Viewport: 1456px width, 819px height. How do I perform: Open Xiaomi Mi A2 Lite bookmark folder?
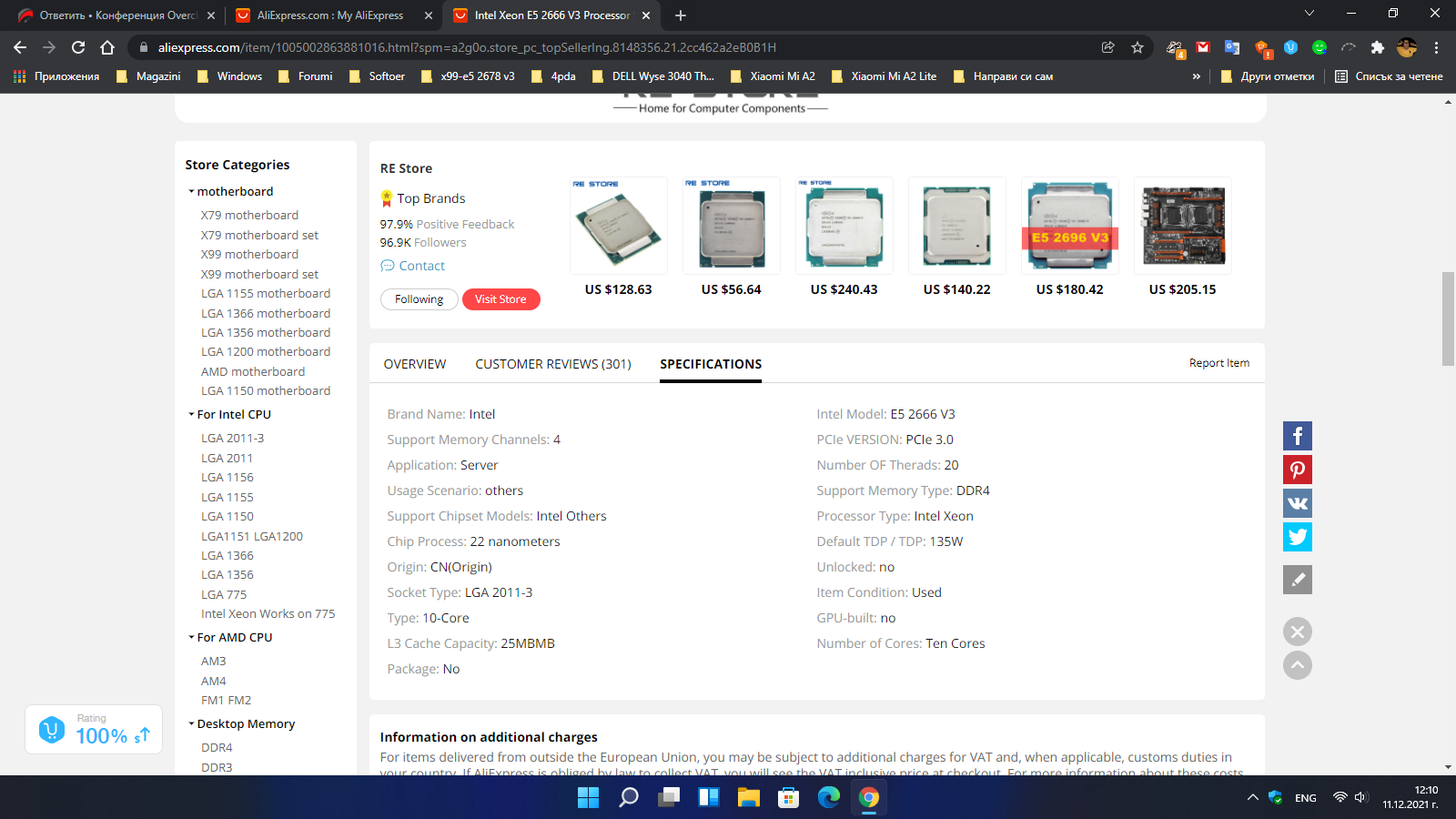[x=884, y=76]
